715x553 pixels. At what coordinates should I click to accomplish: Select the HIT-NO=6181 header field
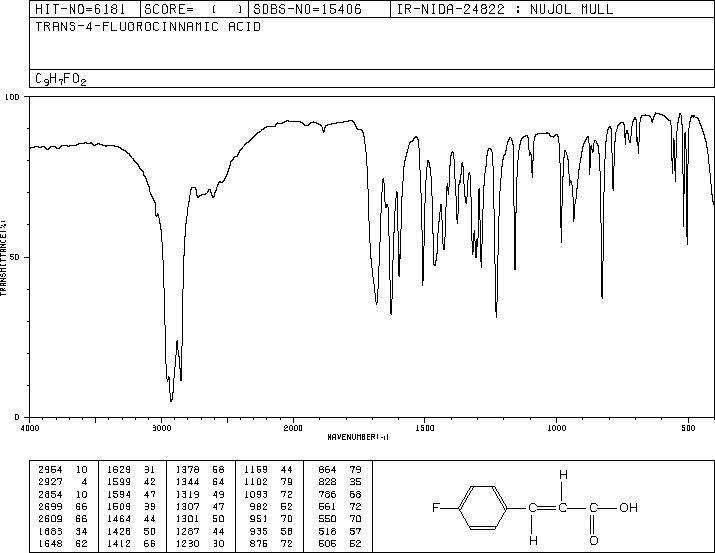pyautogui.click(x=80, y=9)
